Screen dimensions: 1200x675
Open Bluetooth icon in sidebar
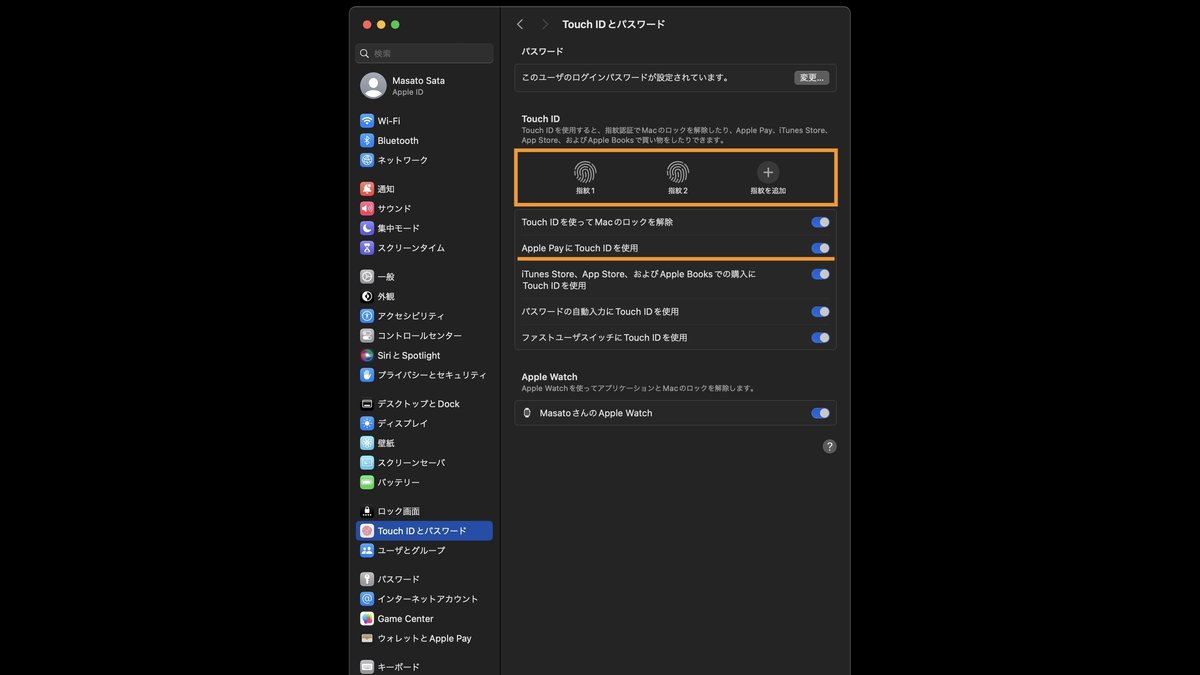(367, 141)
